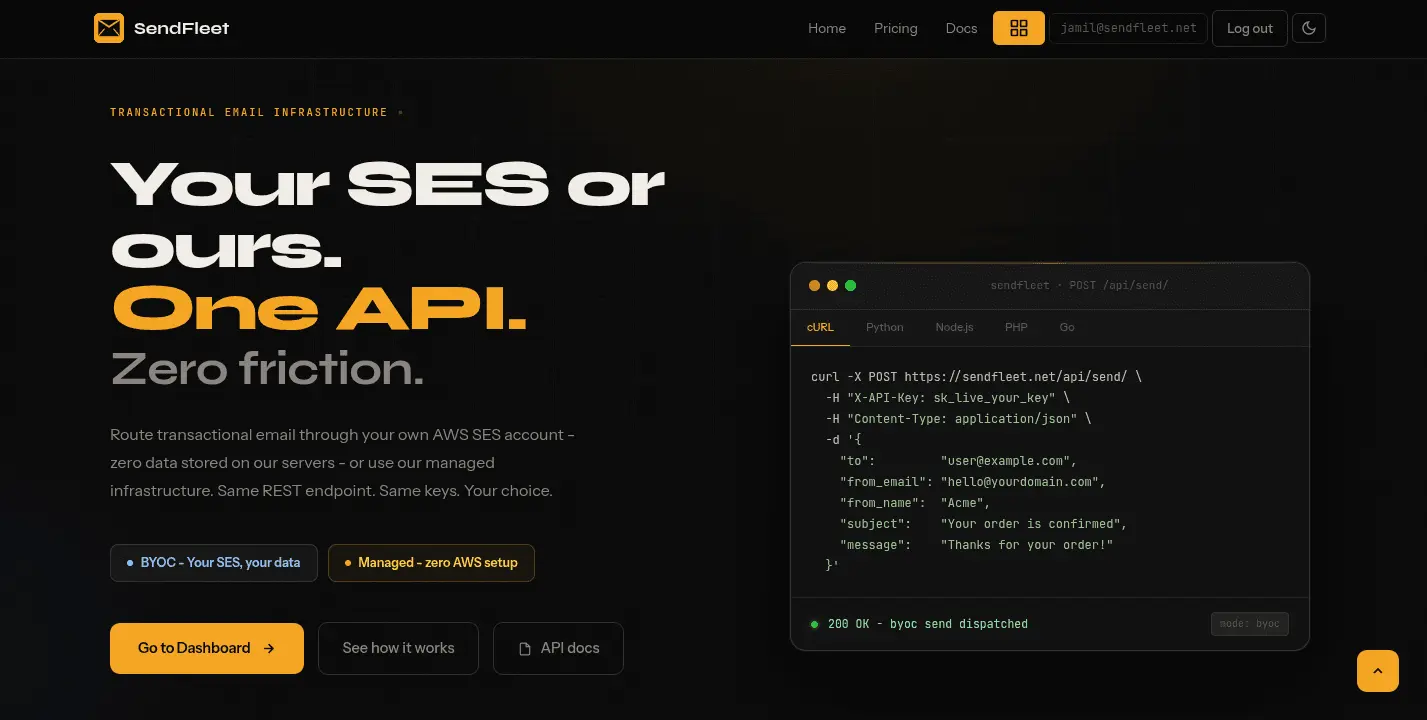1427x720 pixels.
Task: Switch to the PHP code tab
Action: [x=1016, y=327]
